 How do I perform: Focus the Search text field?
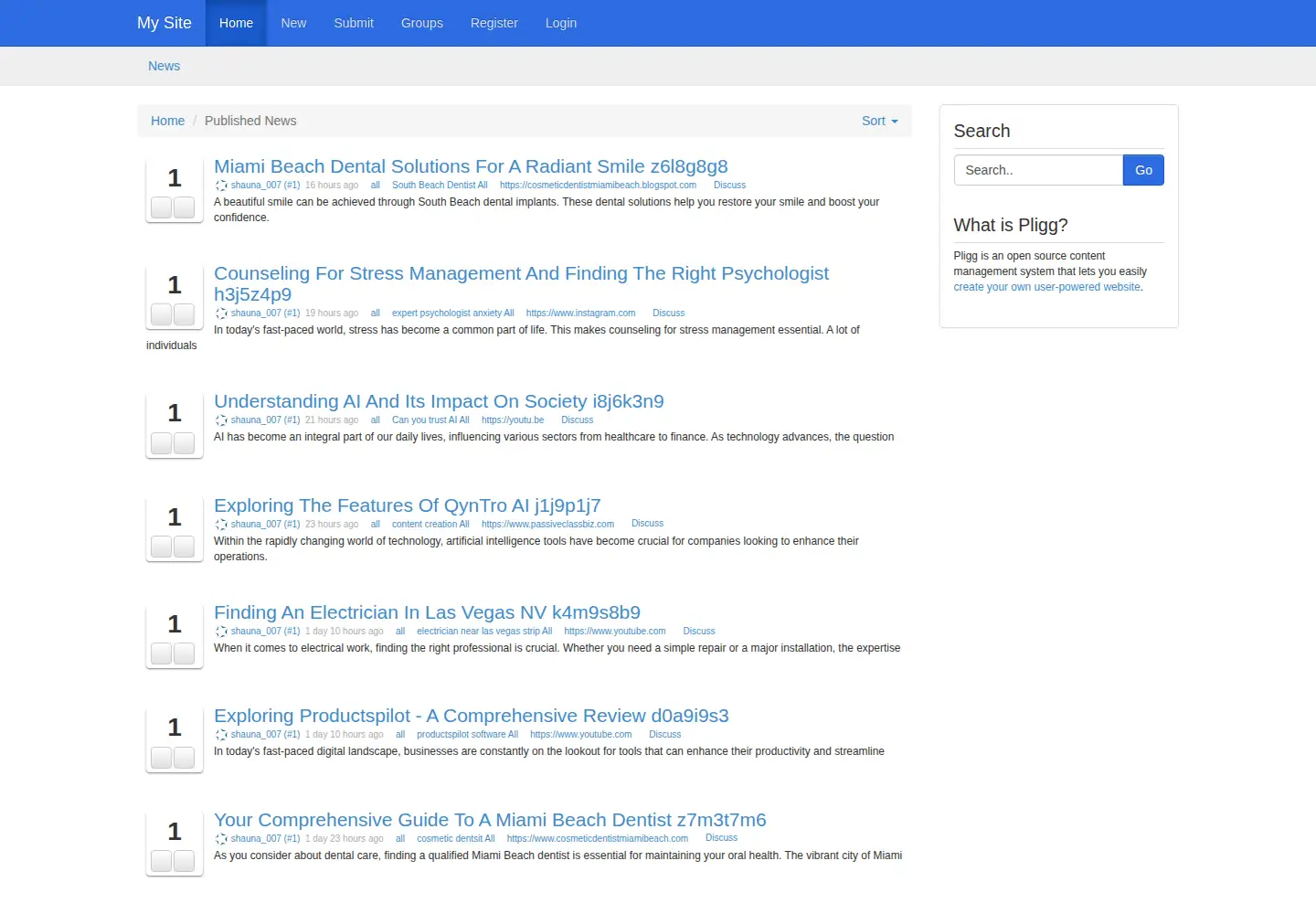(1038, 170)
